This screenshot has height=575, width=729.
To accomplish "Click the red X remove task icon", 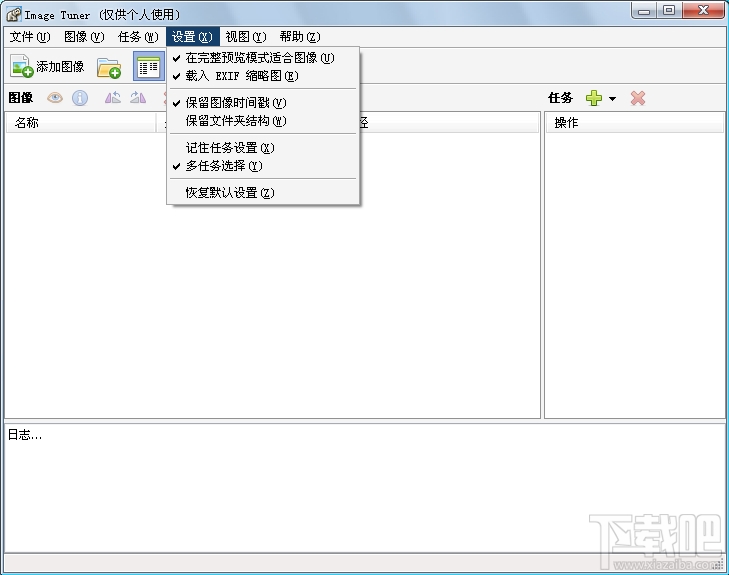I will 638,98.
